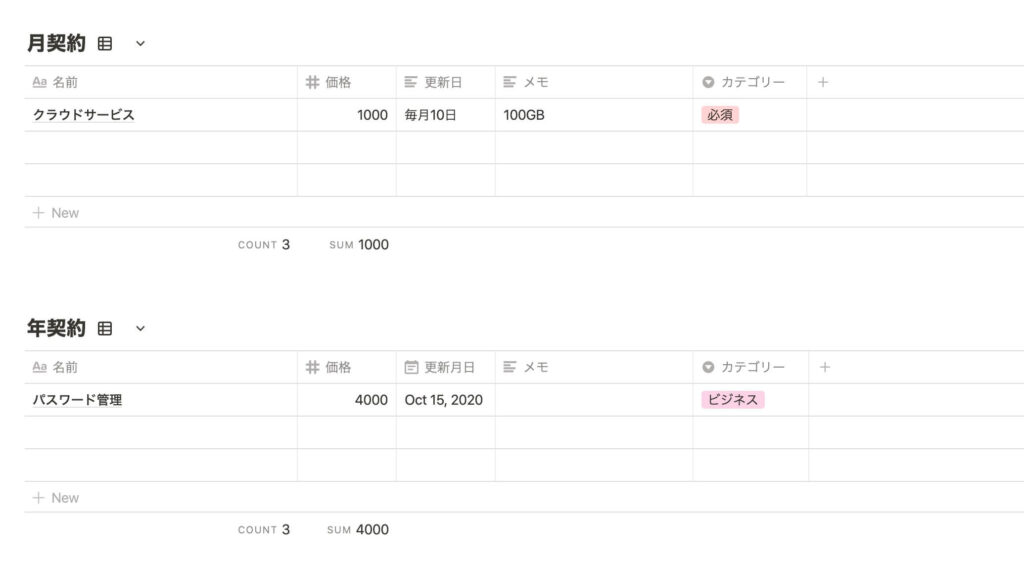Edit Oct 15, 2020 date cell
The width and height of the screenshot is (1024, 564).
click(445, 400)
